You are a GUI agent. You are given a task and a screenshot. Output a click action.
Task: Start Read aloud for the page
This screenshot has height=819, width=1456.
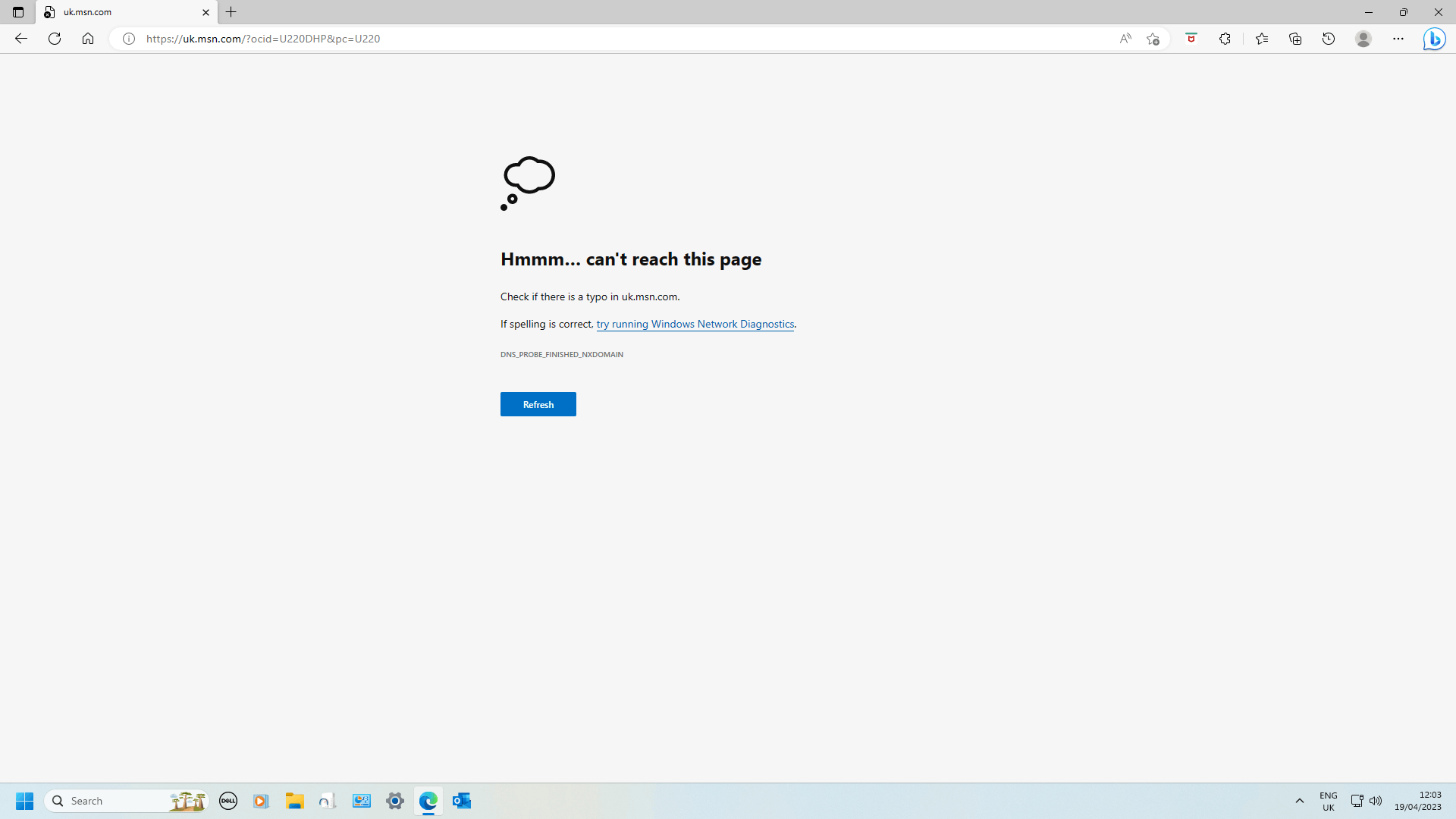pyautogui.click(x=1125, y=39)
